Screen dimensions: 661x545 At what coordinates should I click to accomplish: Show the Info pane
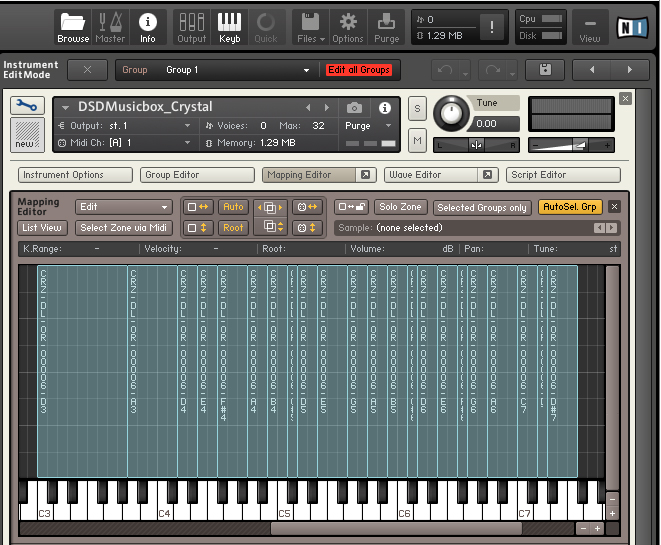click(148, 27)
